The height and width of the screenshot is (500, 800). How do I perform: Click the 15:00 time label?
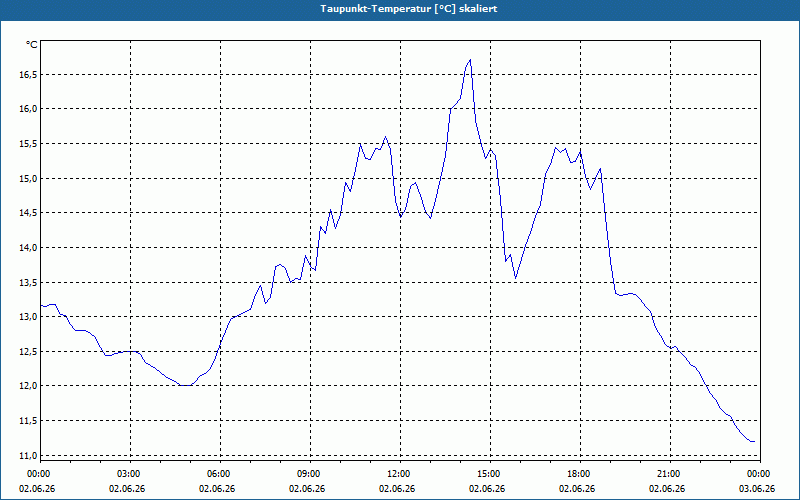click(x=490, y=474)
